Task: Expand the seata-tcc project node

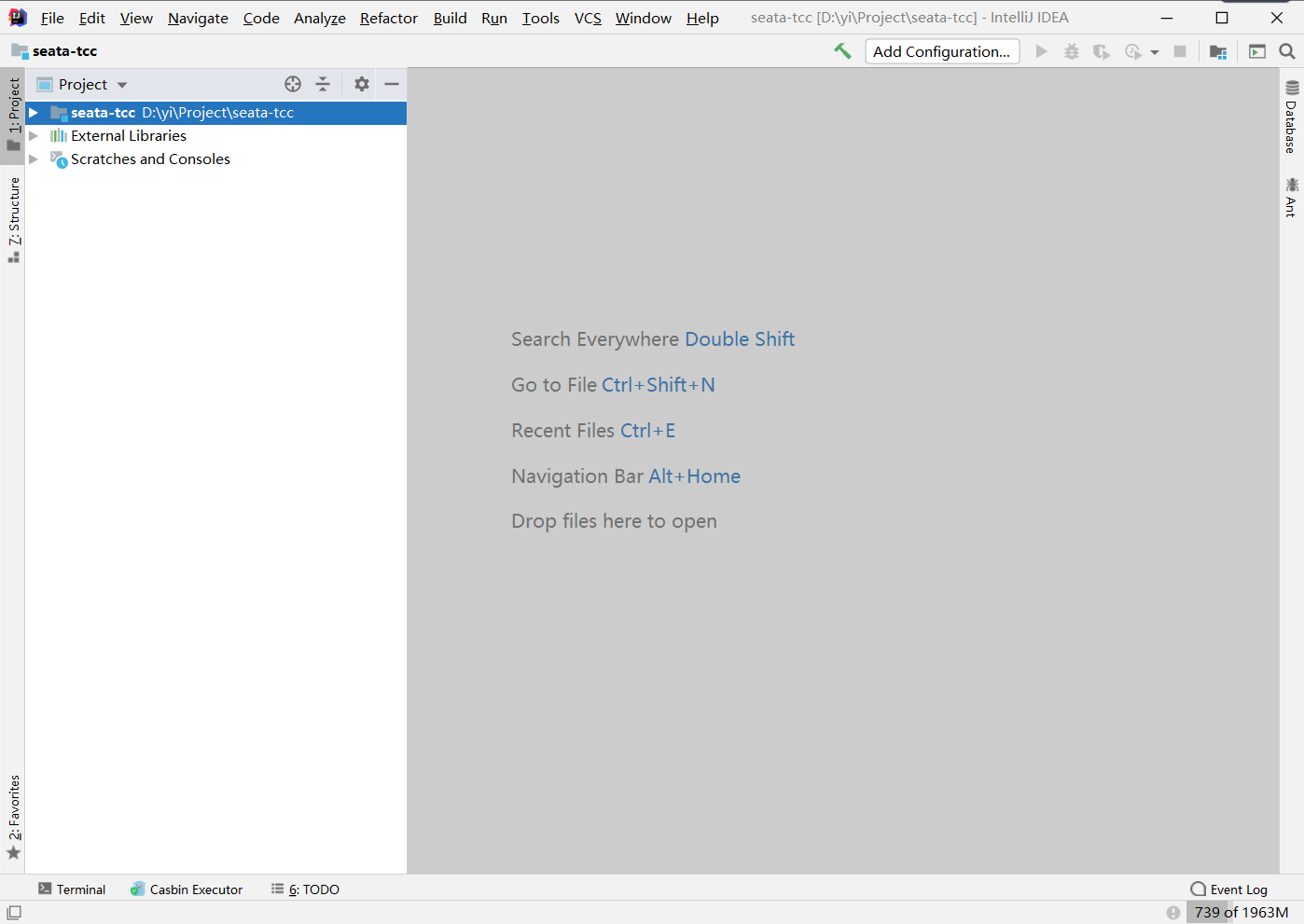Action: pos(34,113)
